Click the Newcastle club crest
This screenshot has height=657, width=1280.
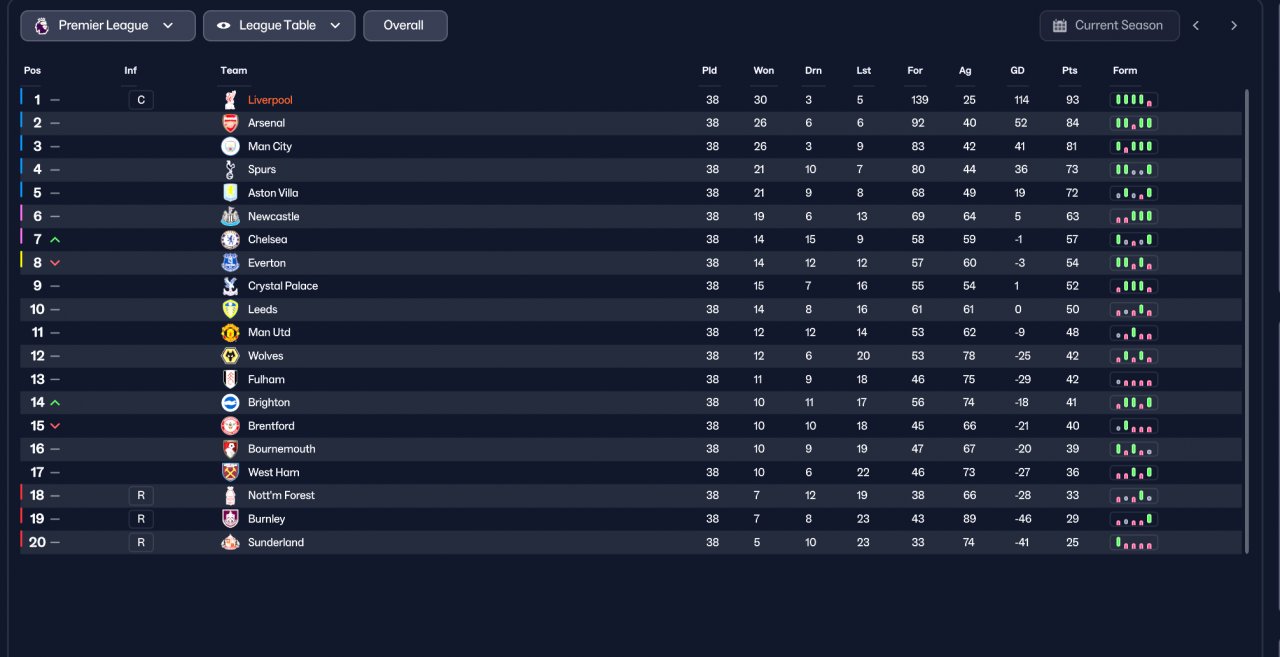(230, 216)
